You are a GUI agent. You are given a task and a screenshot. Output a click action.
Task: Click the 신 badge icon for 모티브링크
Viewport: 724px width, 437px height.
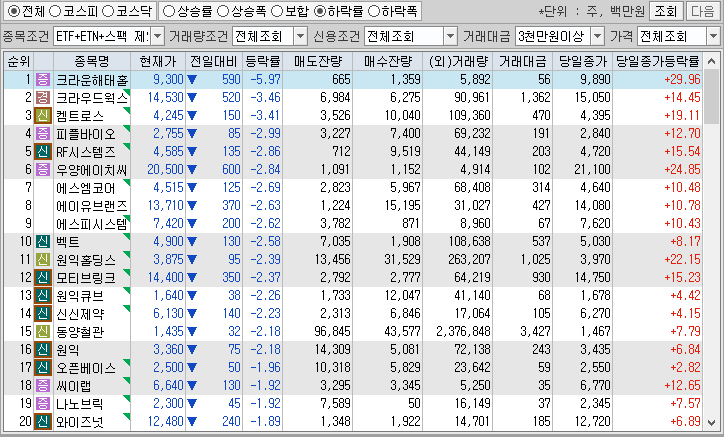click(x=43, y=278)
